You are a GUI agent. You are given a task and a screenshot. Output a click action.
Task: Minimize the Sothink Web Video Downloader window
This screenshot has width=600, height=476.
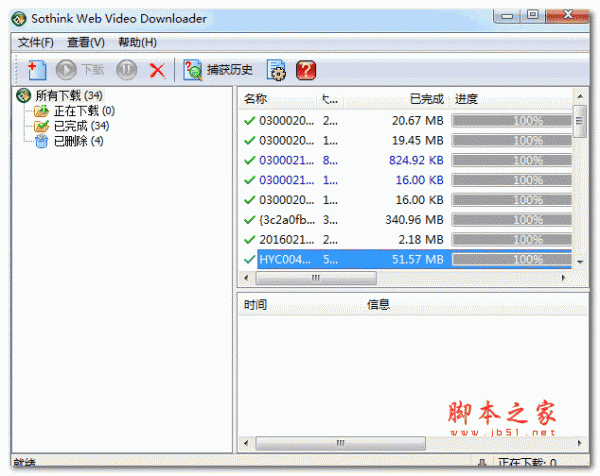[508, 16]
